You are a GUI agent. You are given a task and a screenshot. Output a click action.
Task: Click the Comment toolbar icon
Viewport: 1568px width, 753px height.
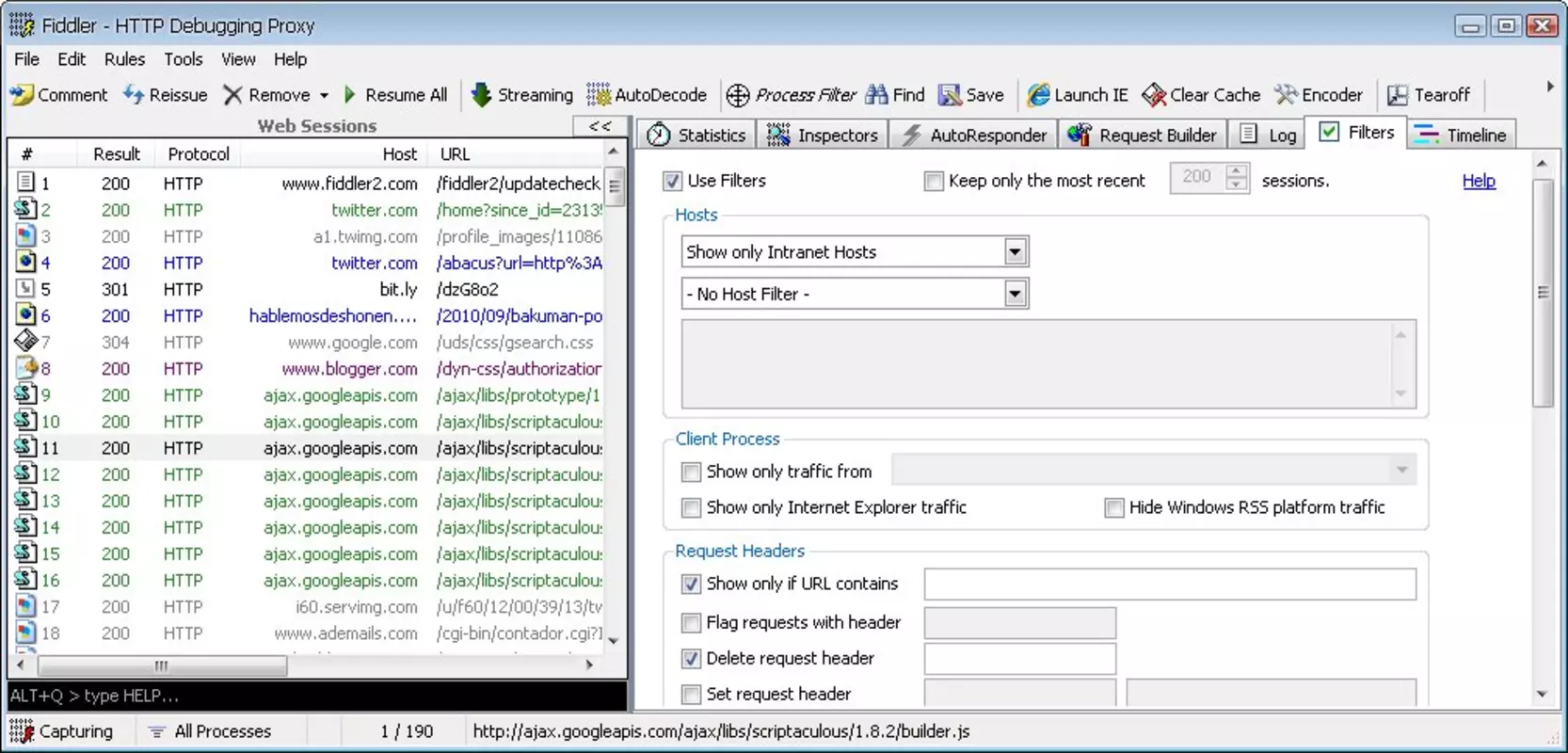click(x=22, y=95)
